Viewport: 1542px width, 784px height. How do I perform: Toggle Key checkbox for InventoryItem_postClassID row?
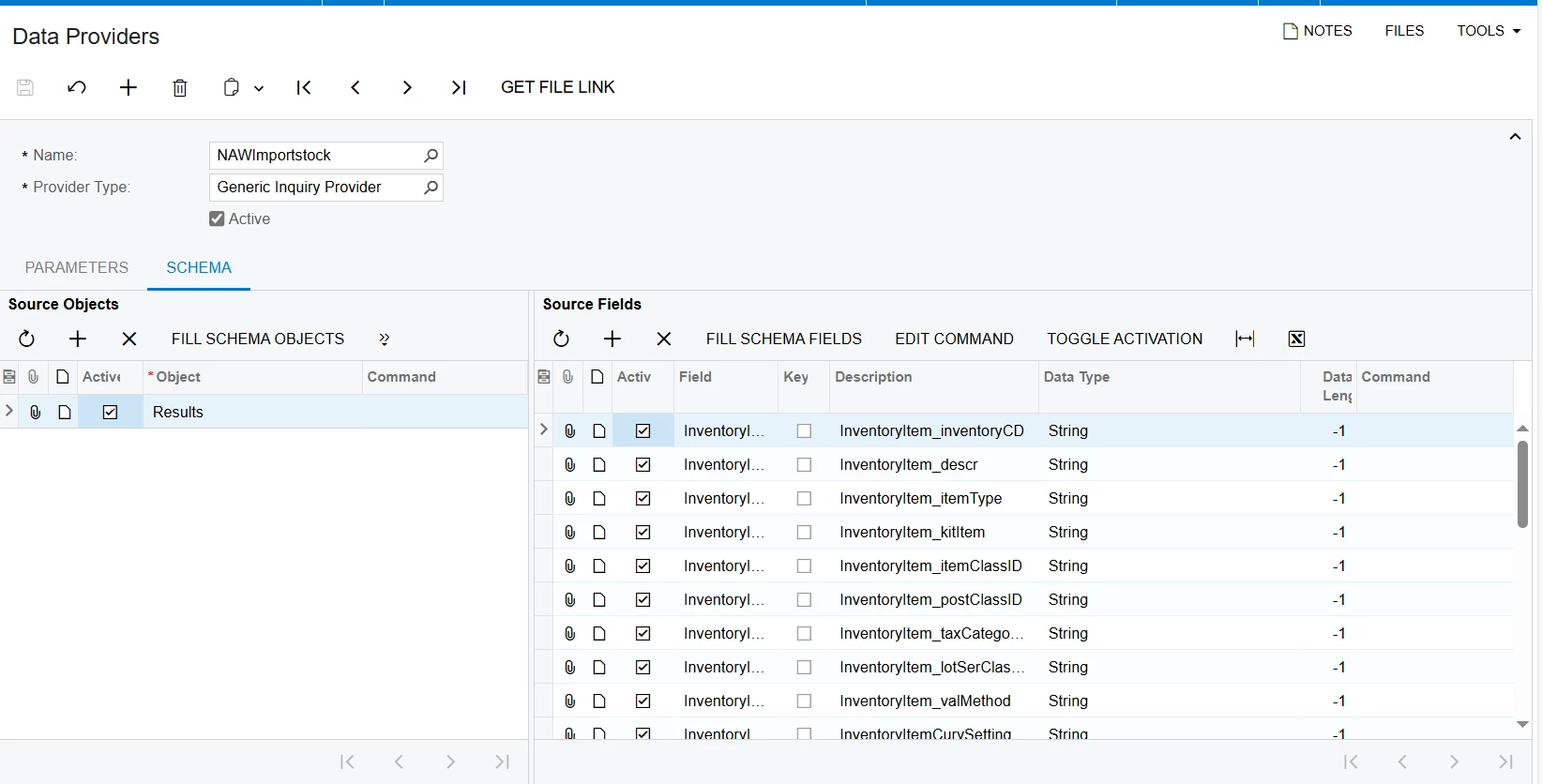point(804,599)
